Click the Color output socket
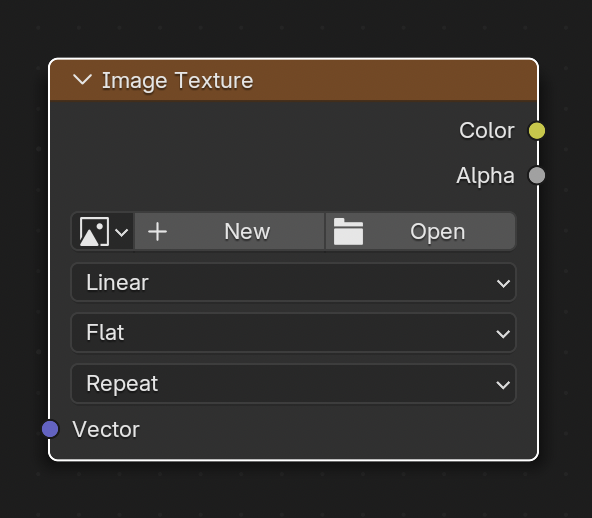The height and width of the screenshot is (518, 592). coord(536,131)
